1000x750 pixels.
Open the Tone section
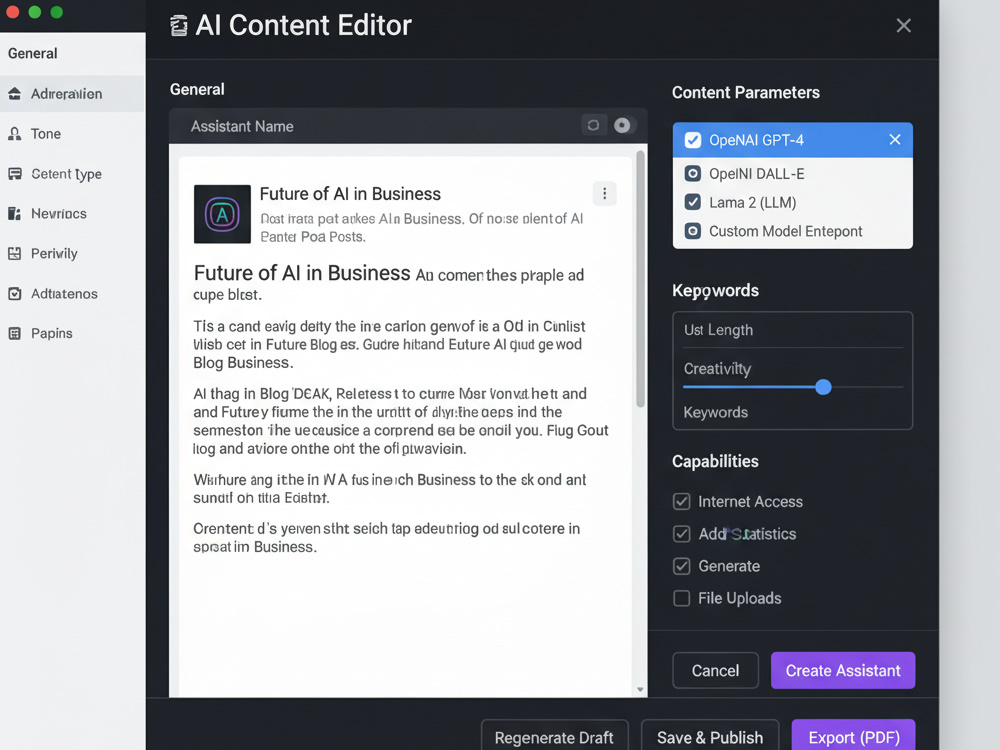coord(73,134)
